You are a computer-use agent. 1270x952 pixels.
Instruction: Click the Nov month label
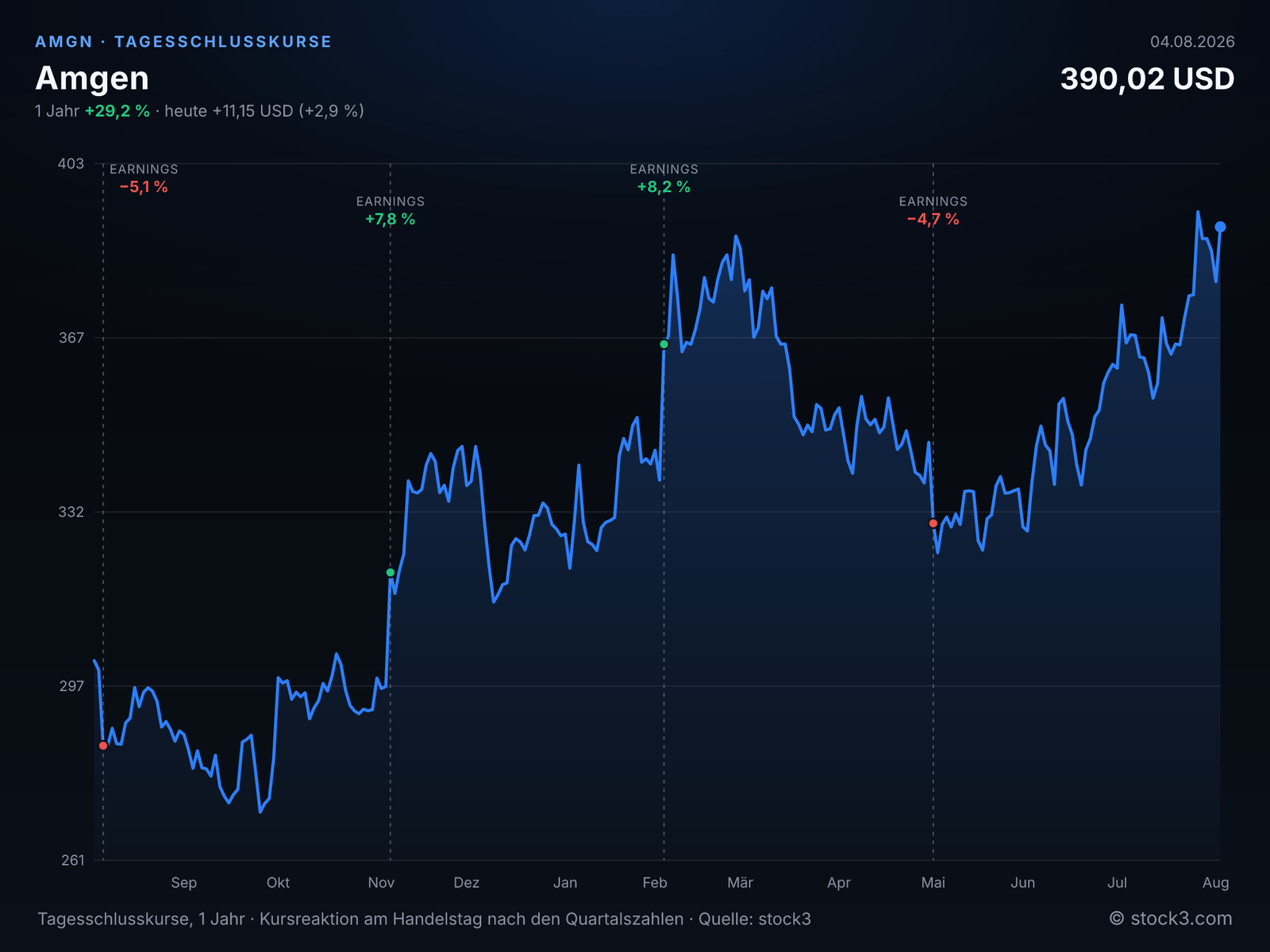(x=381, y=883)
